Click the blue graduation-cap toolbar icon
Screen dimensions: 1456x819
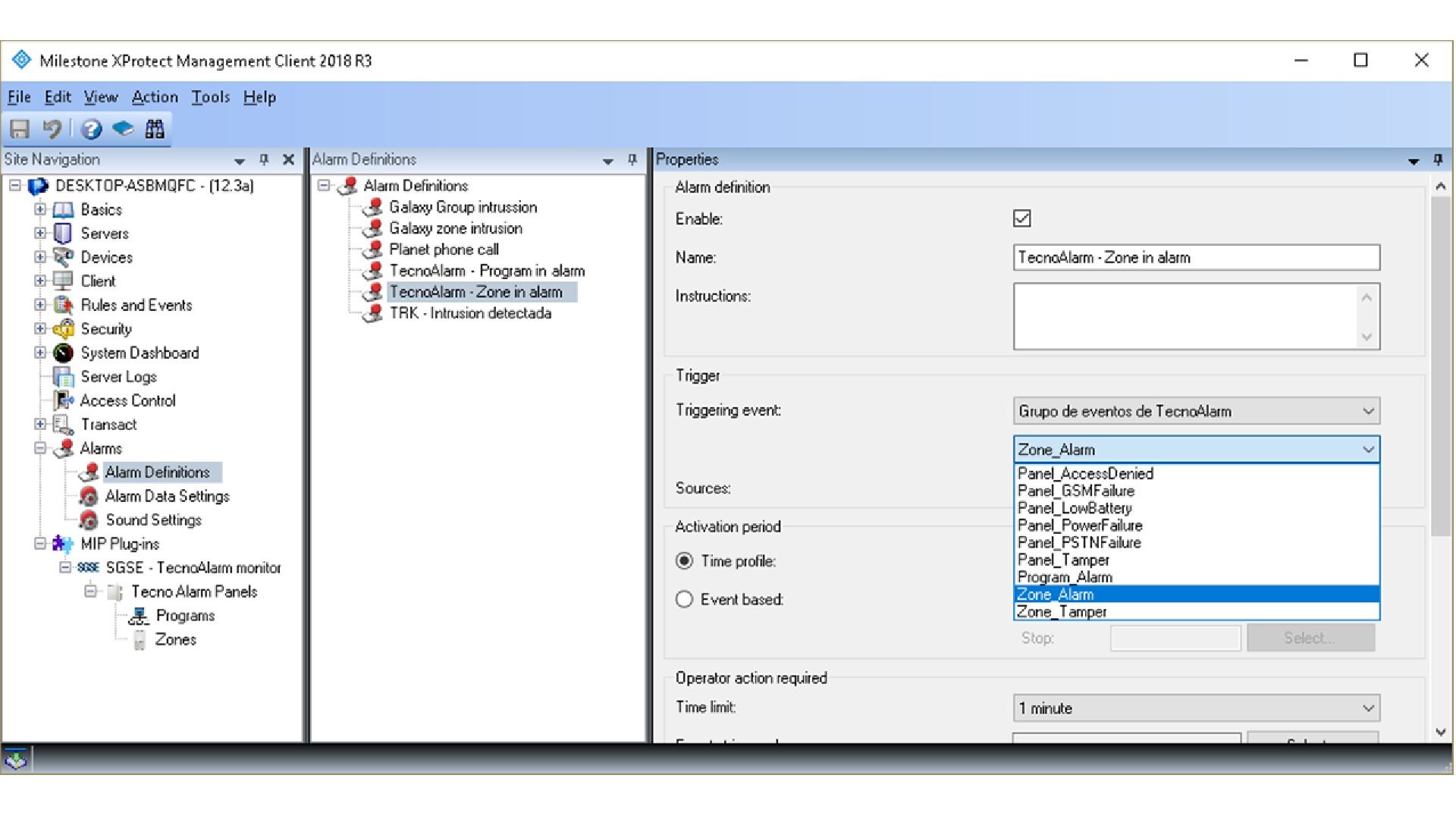point(123,129)
